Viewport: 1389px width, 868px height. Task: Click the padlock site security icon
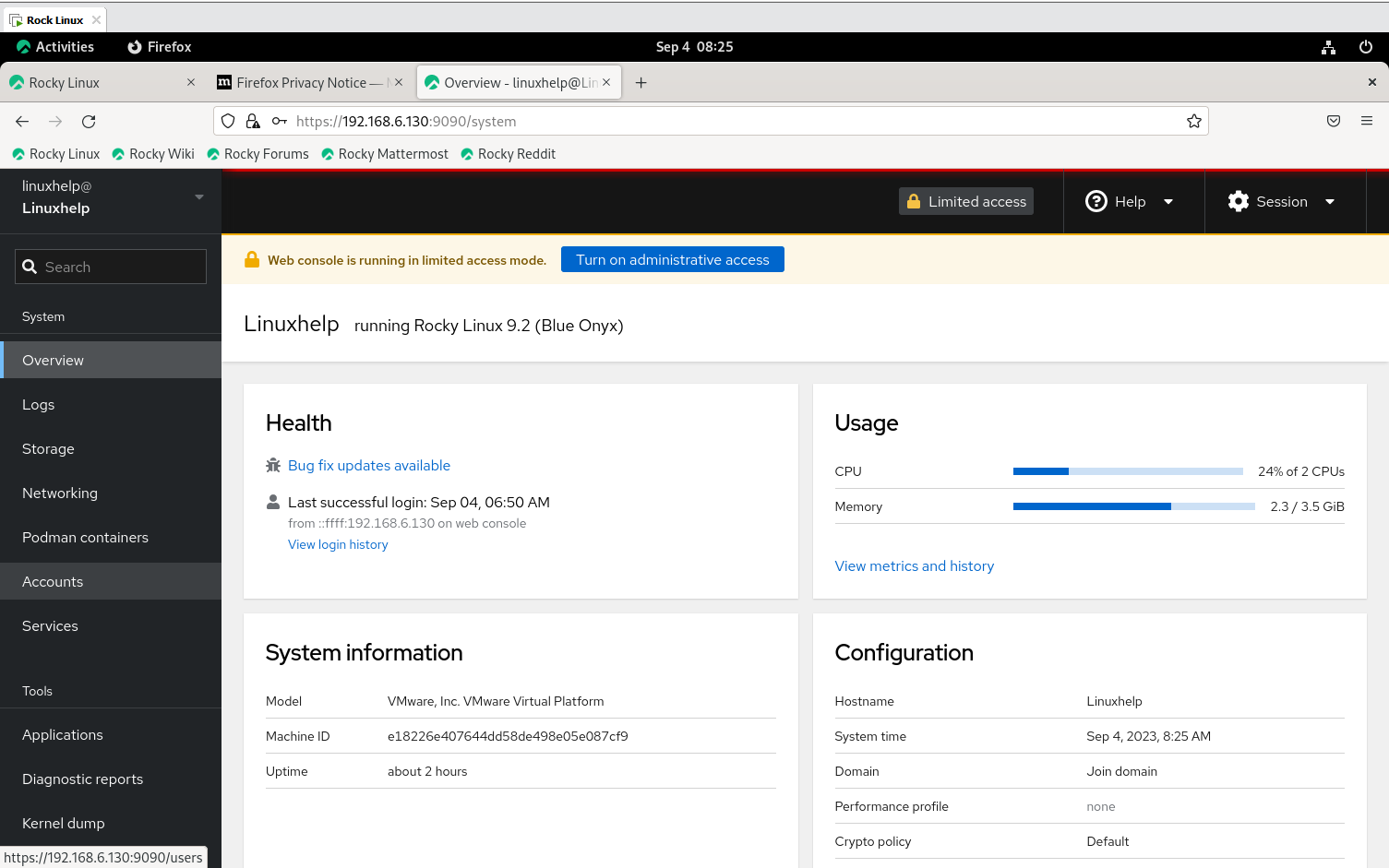tap(253, 121)
